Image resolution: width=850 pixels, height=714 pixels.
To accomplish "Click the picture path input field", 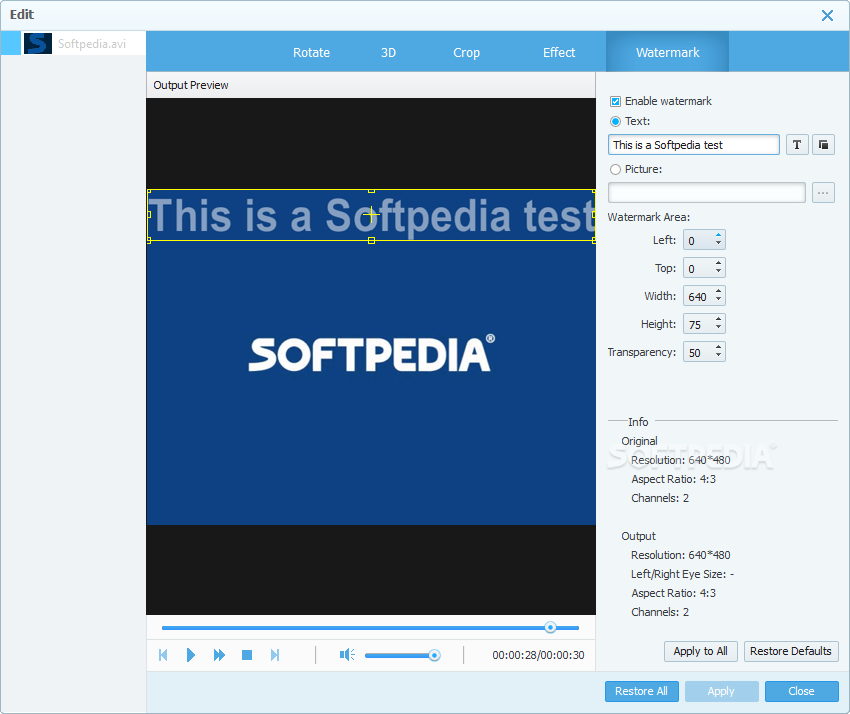I will click(x=706, y=192).
